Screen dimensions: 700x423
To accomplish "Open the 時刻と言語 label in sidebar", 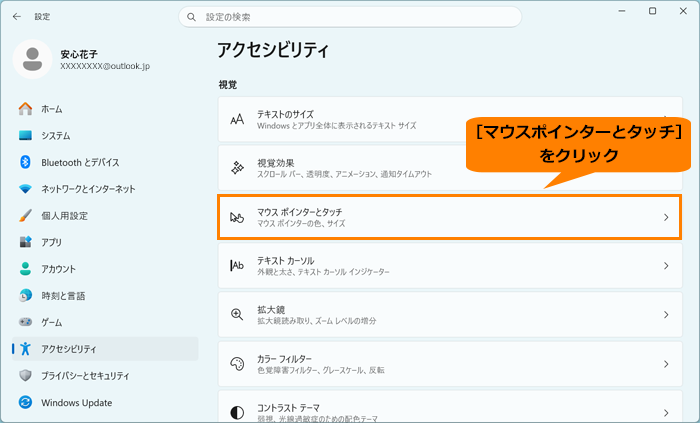I will coord(63,295).
